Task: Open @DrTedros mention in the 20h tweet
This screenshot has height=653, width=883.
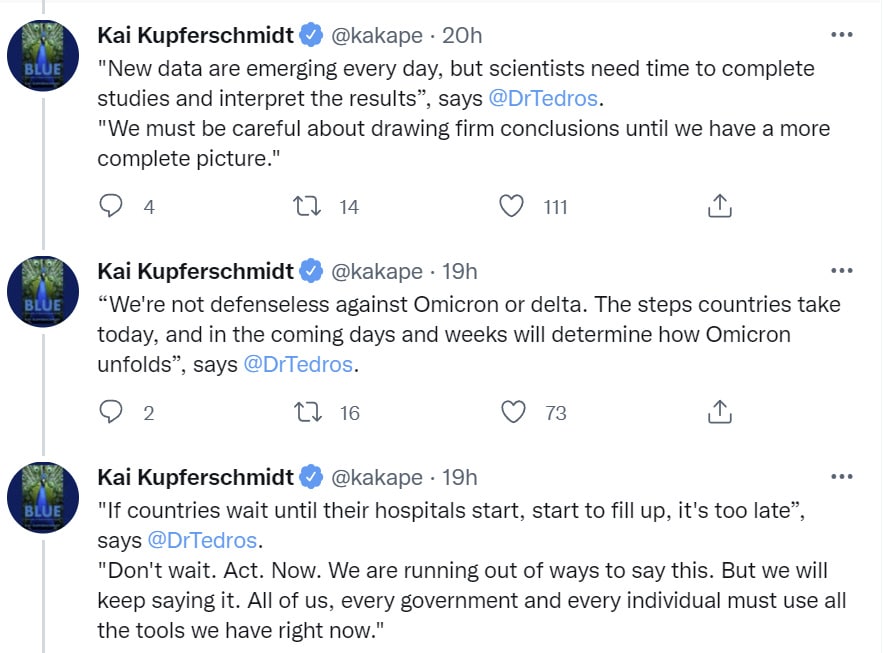Action: point(543,99)
